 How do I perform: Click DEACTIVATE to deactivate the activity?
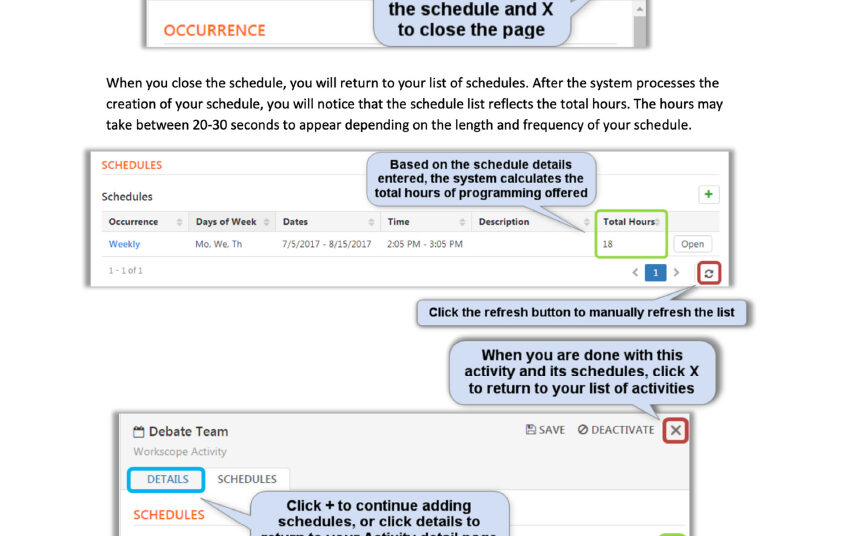click(616, 430)
